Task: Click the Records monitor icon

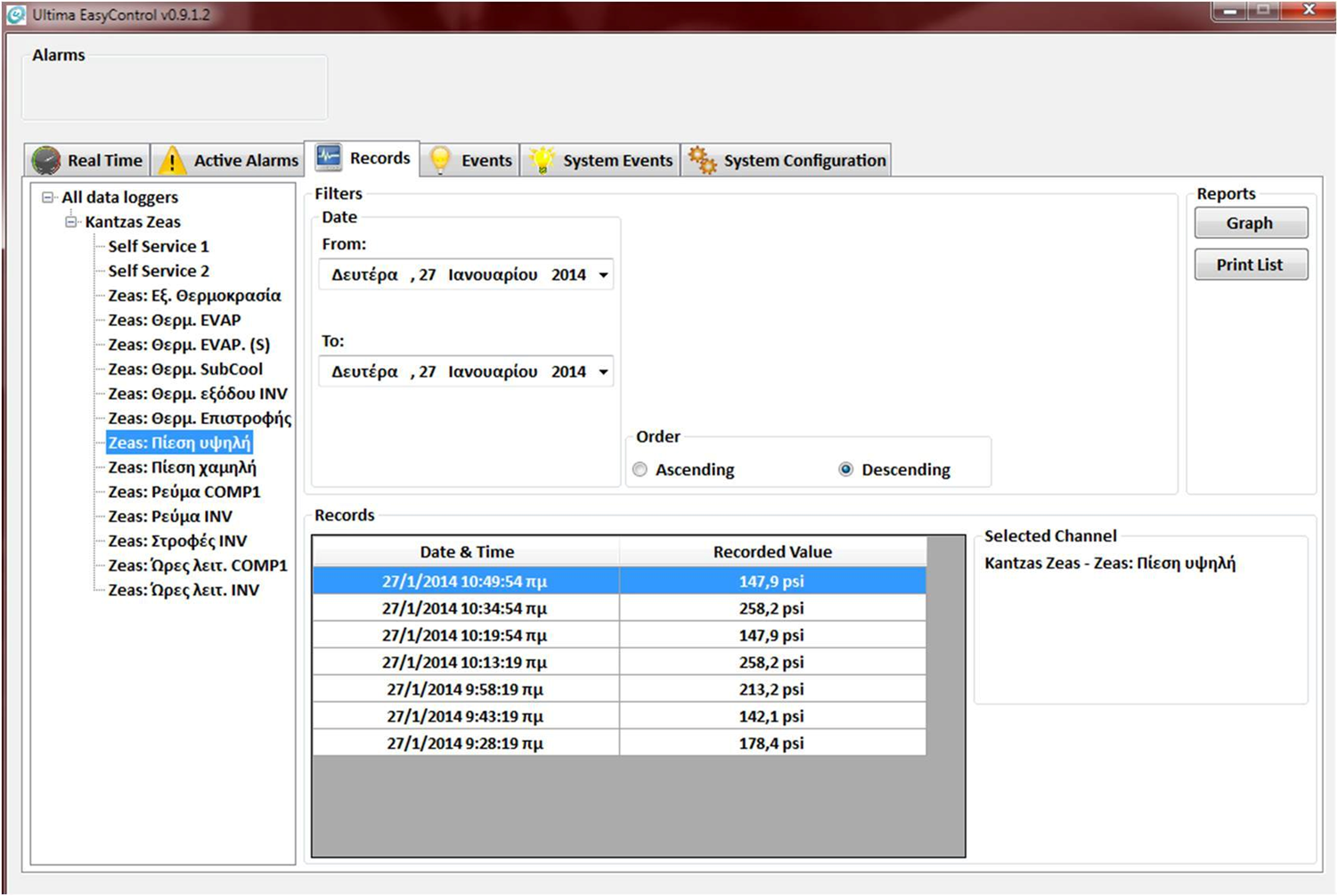Action: pos(329,158)
